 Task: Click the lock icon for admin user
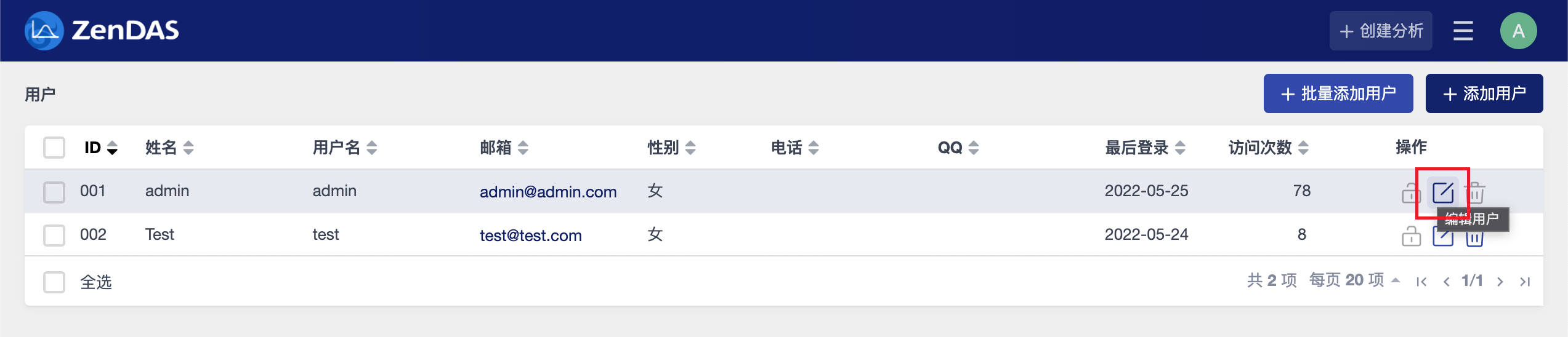[x=1411, y=193]
